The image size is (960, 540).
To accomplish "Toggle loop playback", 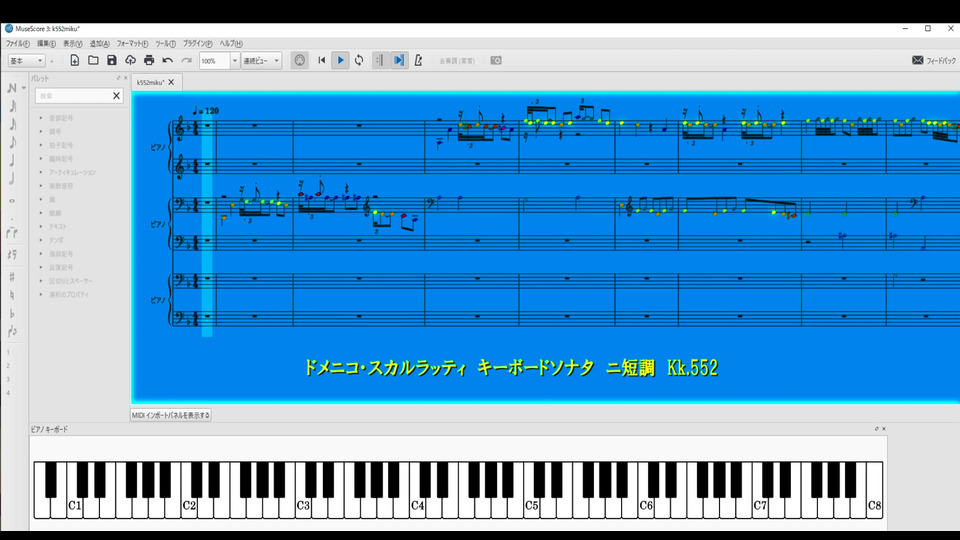I will [359, 60].
